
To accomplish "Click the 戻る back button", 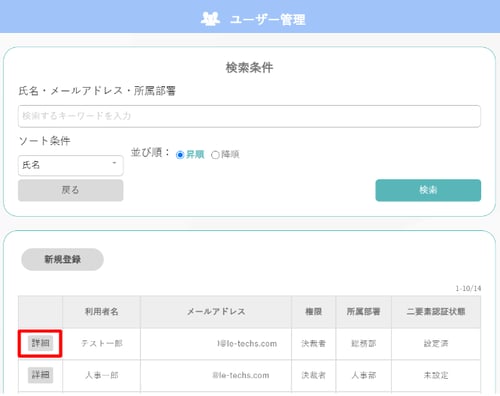I will pyautogui.click(x=71, y=190).
